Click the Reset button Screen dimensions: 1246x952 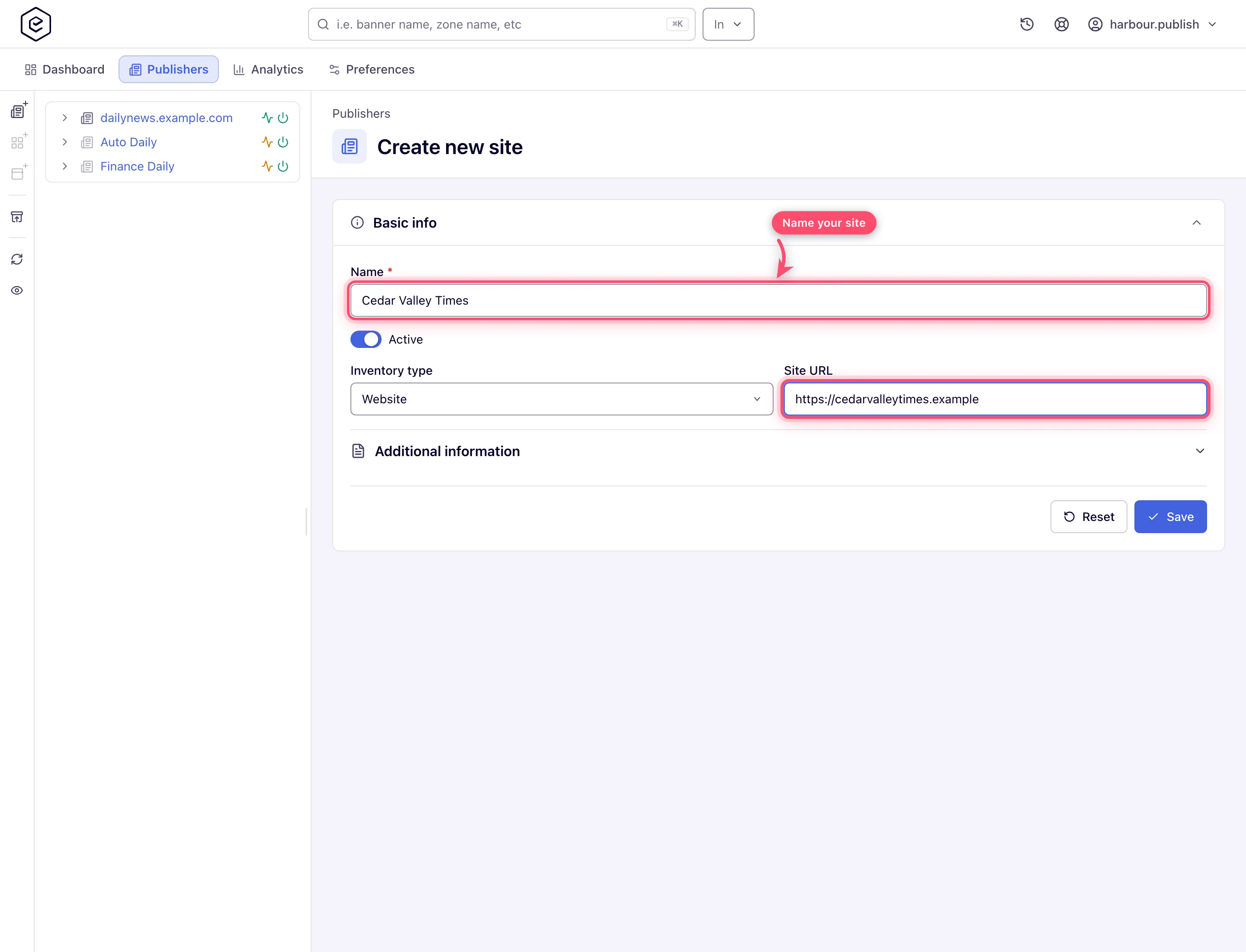coord(1089,517)
